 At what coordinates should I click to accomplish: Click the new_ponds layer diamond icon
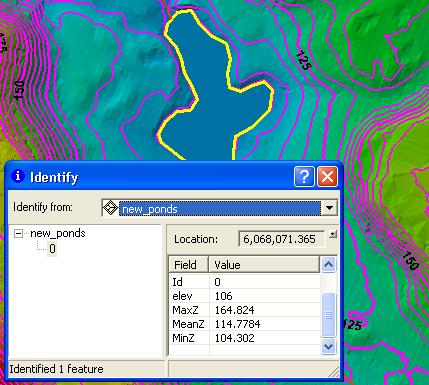pos(110,208)
